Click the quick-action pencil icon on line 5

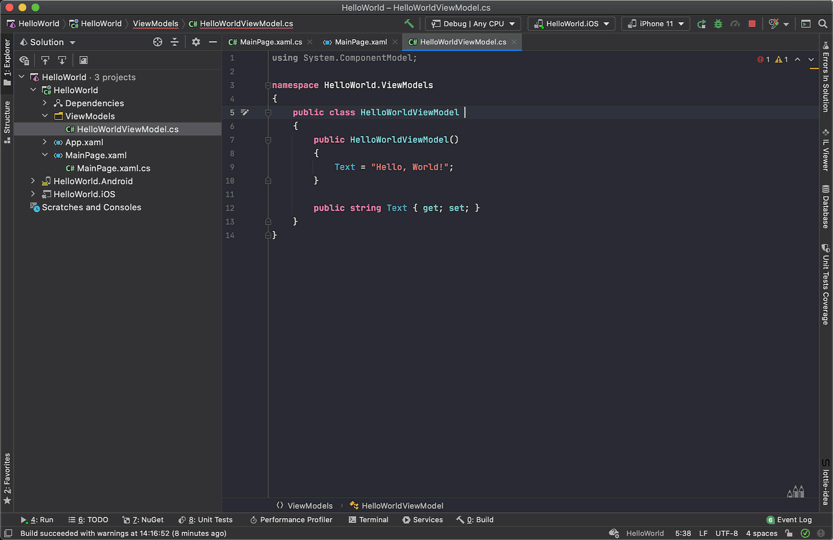(245, 112)
